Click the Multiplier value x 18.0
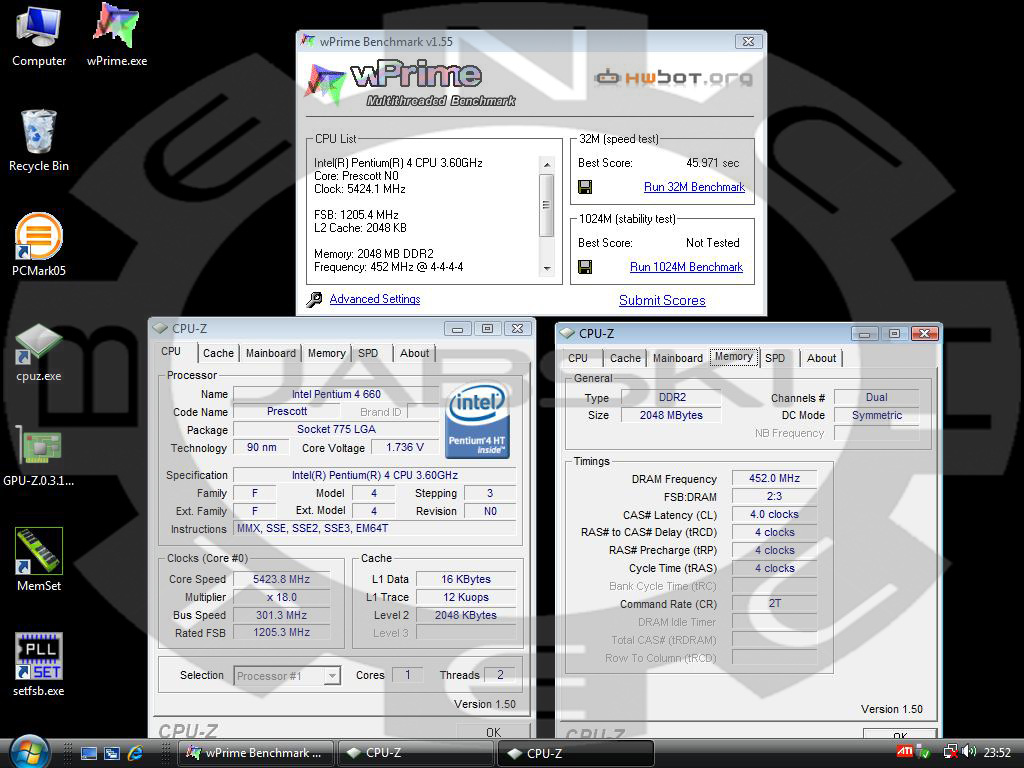Viewport: 1024px width, 768px height. (x=281, y=598)
